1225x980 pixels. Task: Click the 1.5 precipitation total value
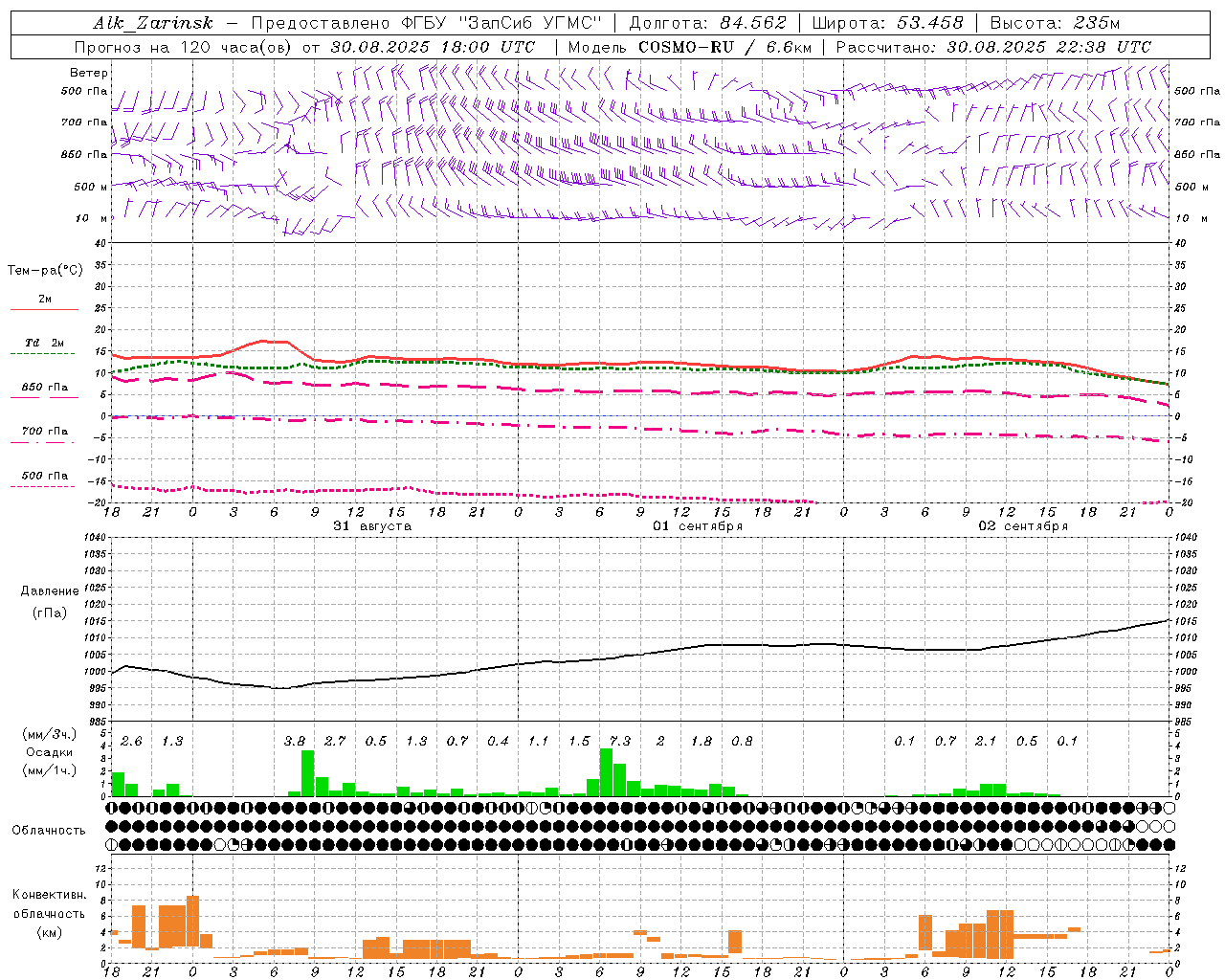pos(579,741)
